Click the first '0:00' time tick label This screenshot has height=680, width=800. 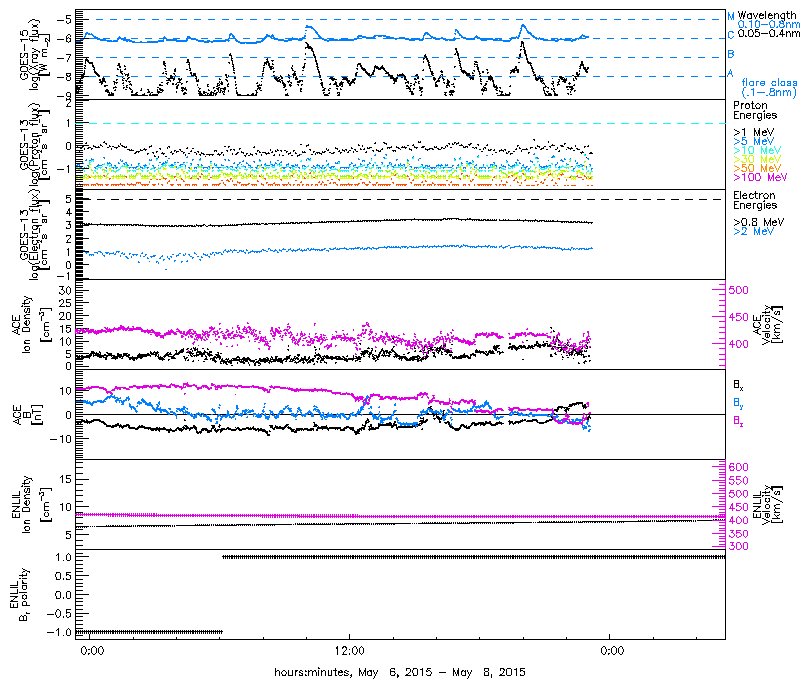93,651
